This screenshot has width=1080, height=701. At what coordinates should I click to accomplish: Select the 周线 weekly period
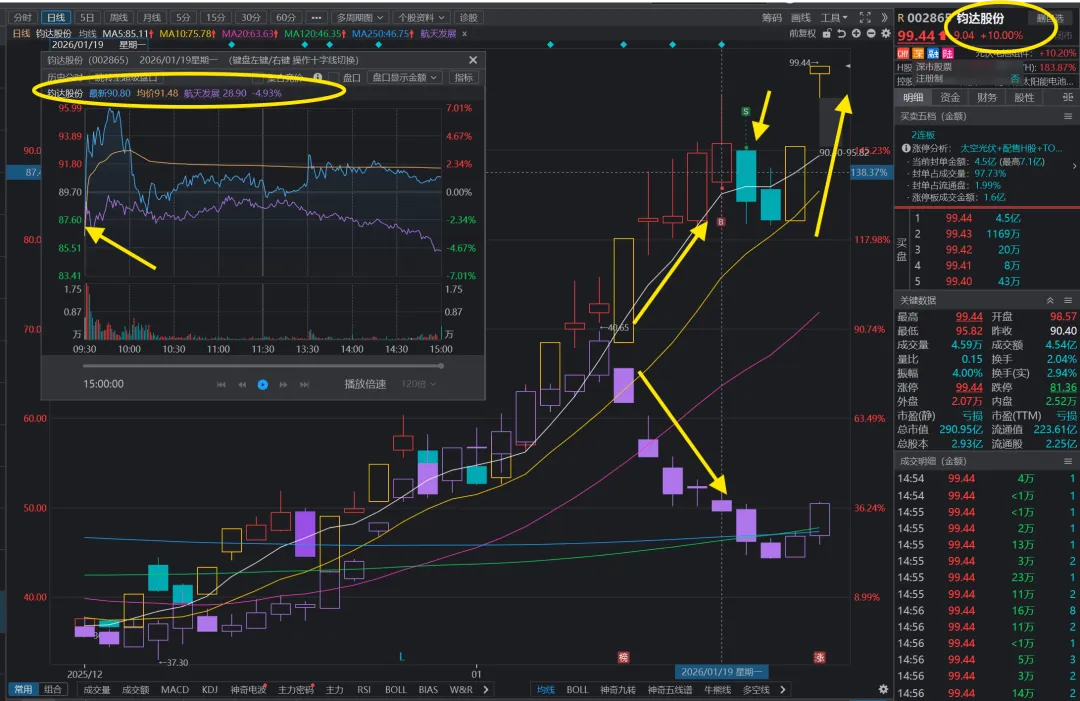(x=119, y=17)
